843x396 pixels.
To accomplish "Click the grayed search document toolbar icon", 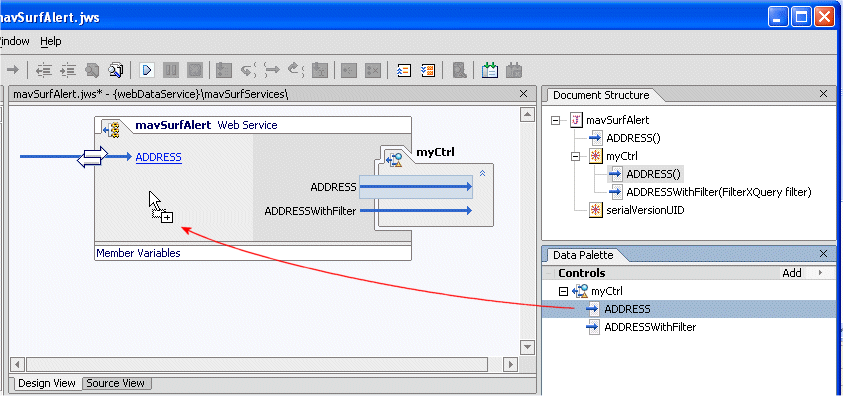I will point(459,70).
